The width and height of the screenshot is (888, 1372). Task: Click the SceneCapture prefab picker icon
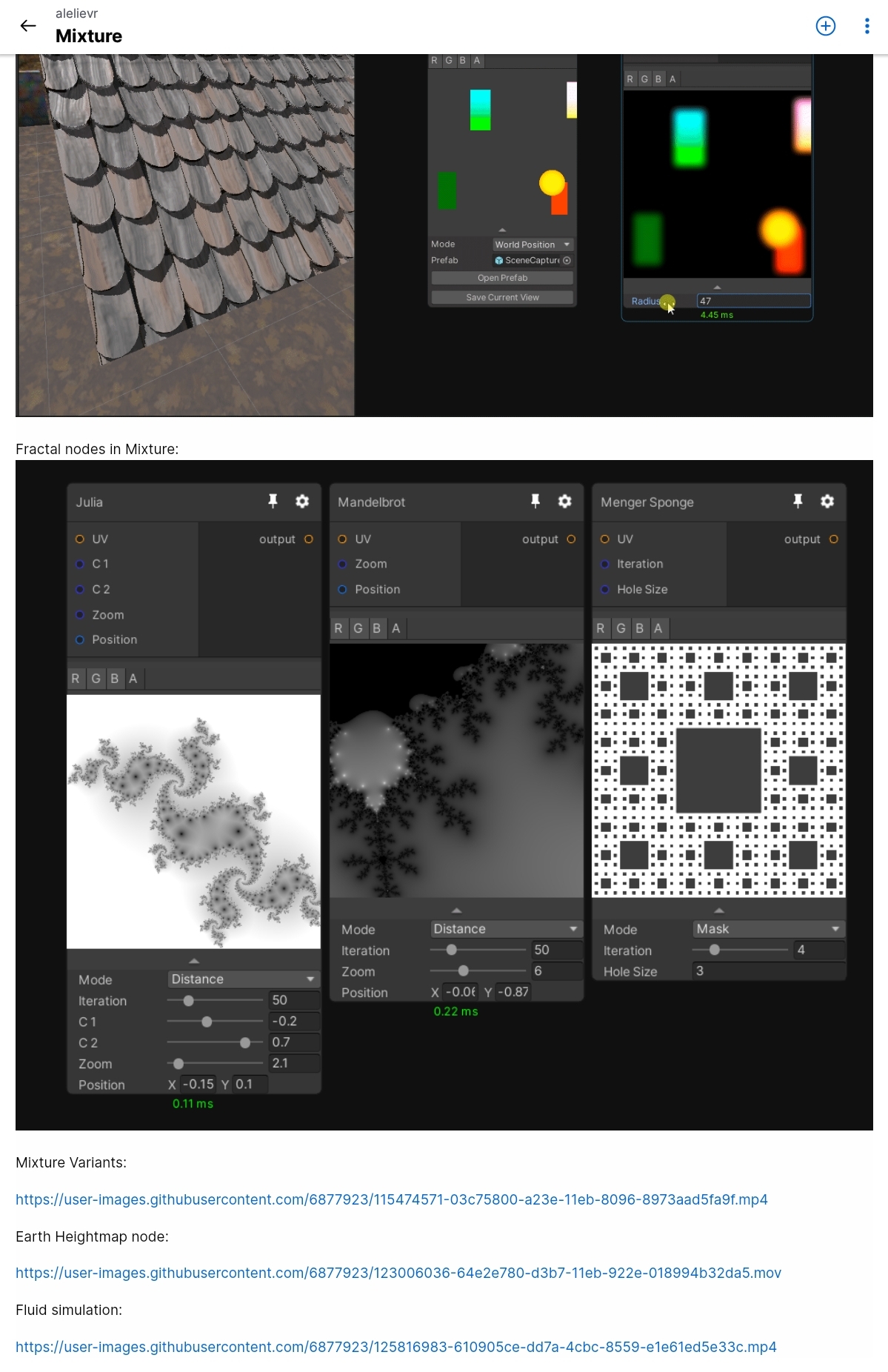(567, 261)
